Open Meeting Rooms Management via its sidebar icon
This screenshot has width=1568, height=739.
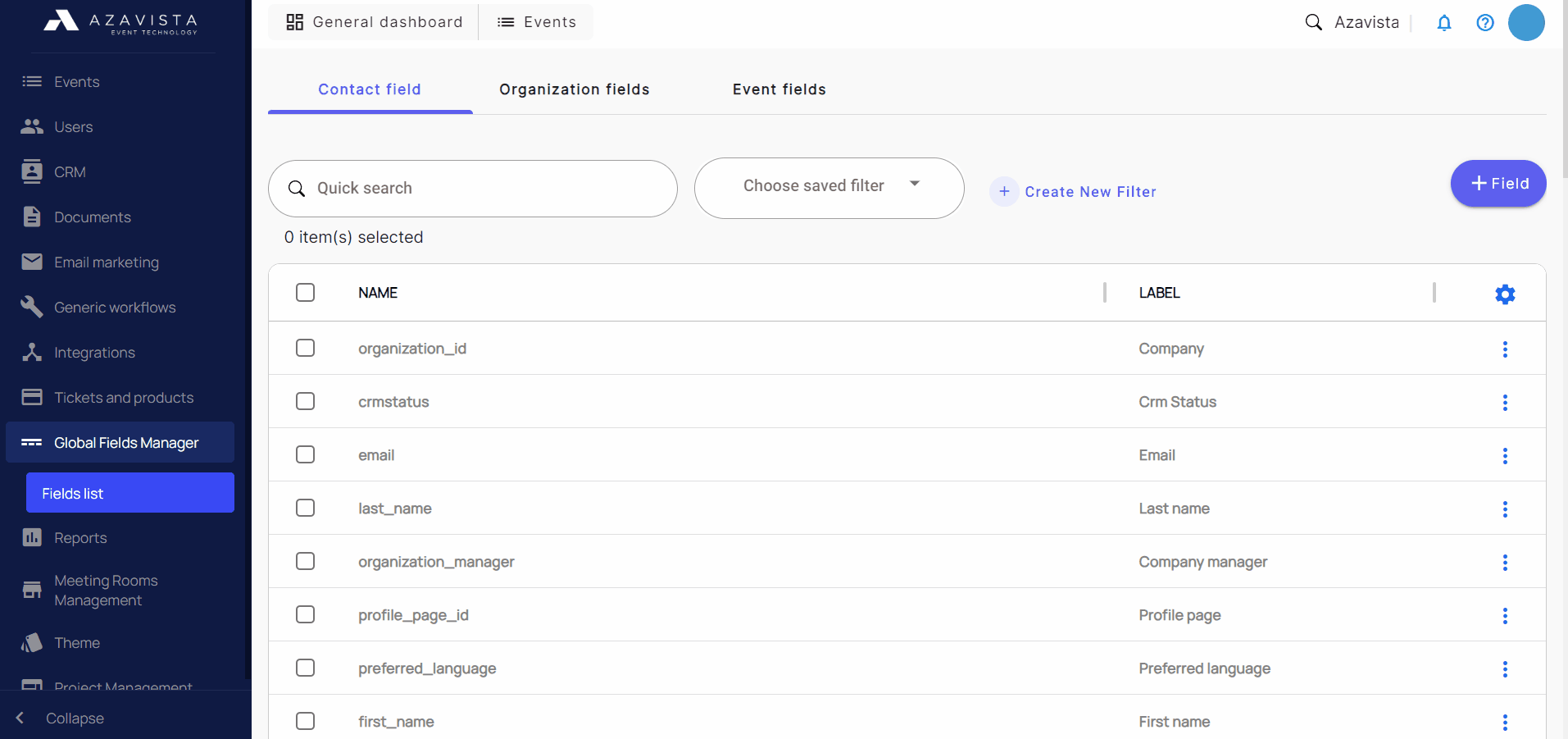pyautogui.click(x=32, y=590)
